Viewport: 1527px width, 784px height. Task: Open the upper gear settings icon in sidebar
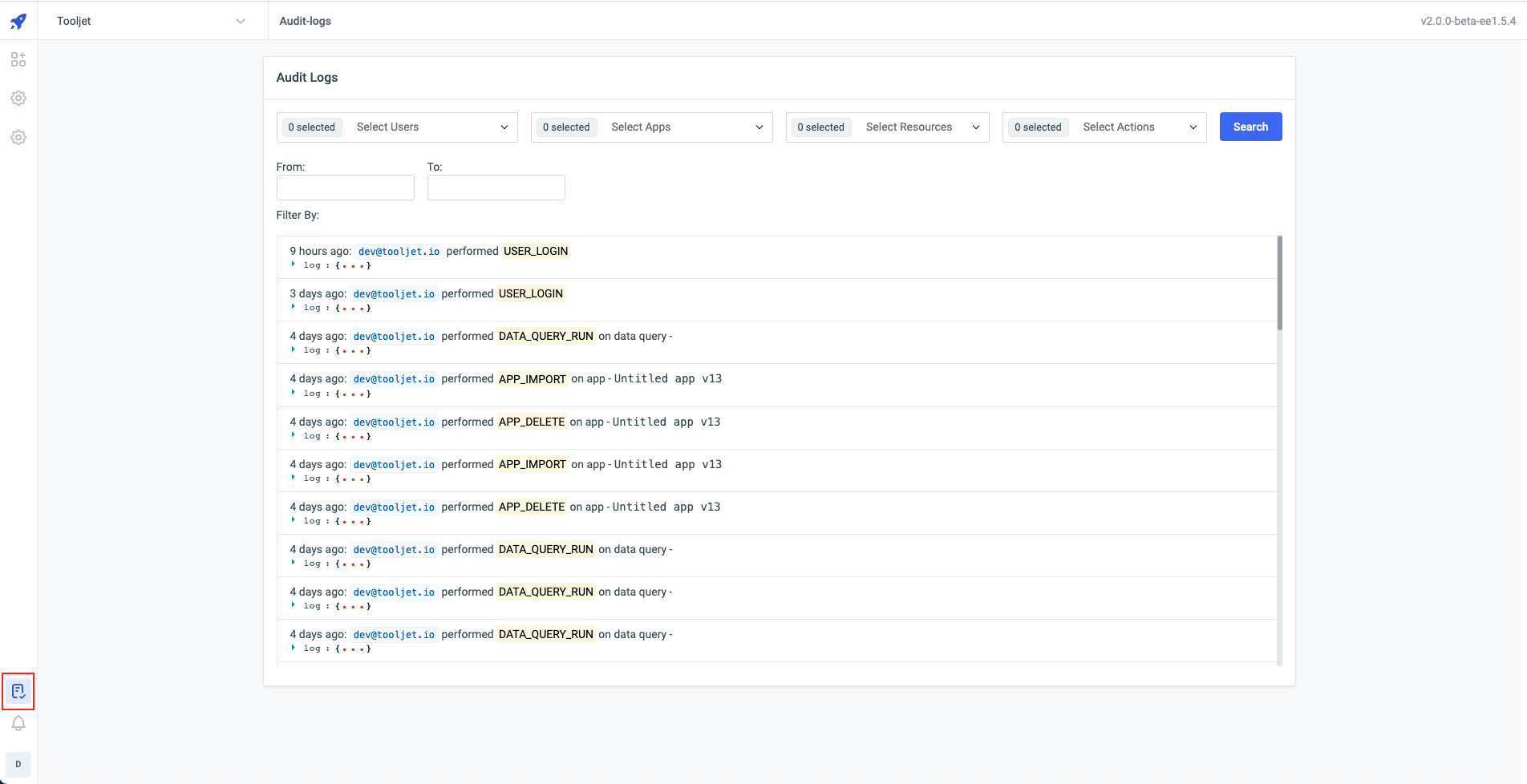(18, 98)
